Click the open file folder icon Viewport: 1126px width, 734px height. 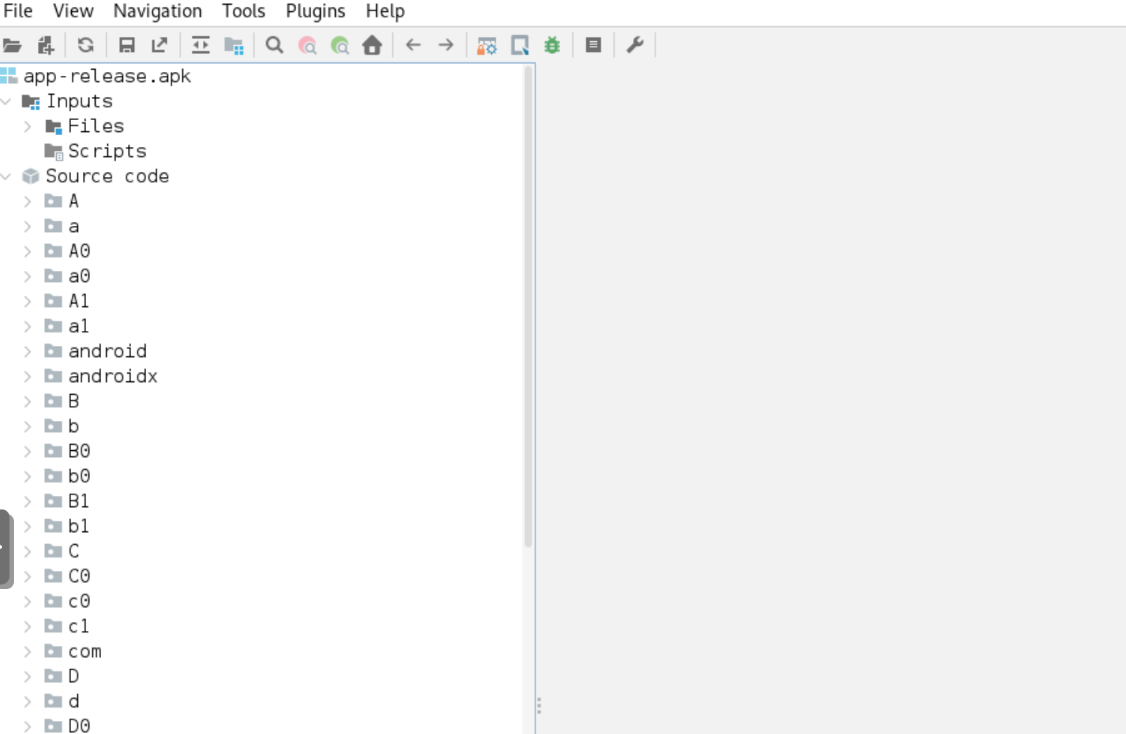[x=12, y=45]
